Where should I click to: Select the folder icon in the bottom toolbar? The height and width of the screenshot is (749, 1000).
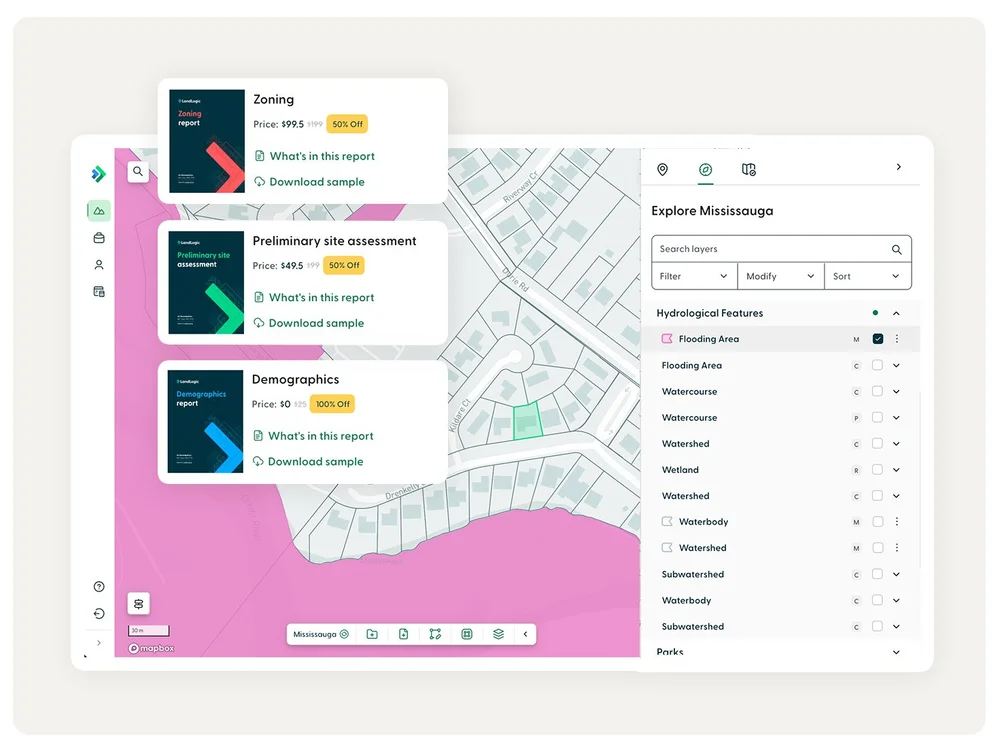(371, 634)
